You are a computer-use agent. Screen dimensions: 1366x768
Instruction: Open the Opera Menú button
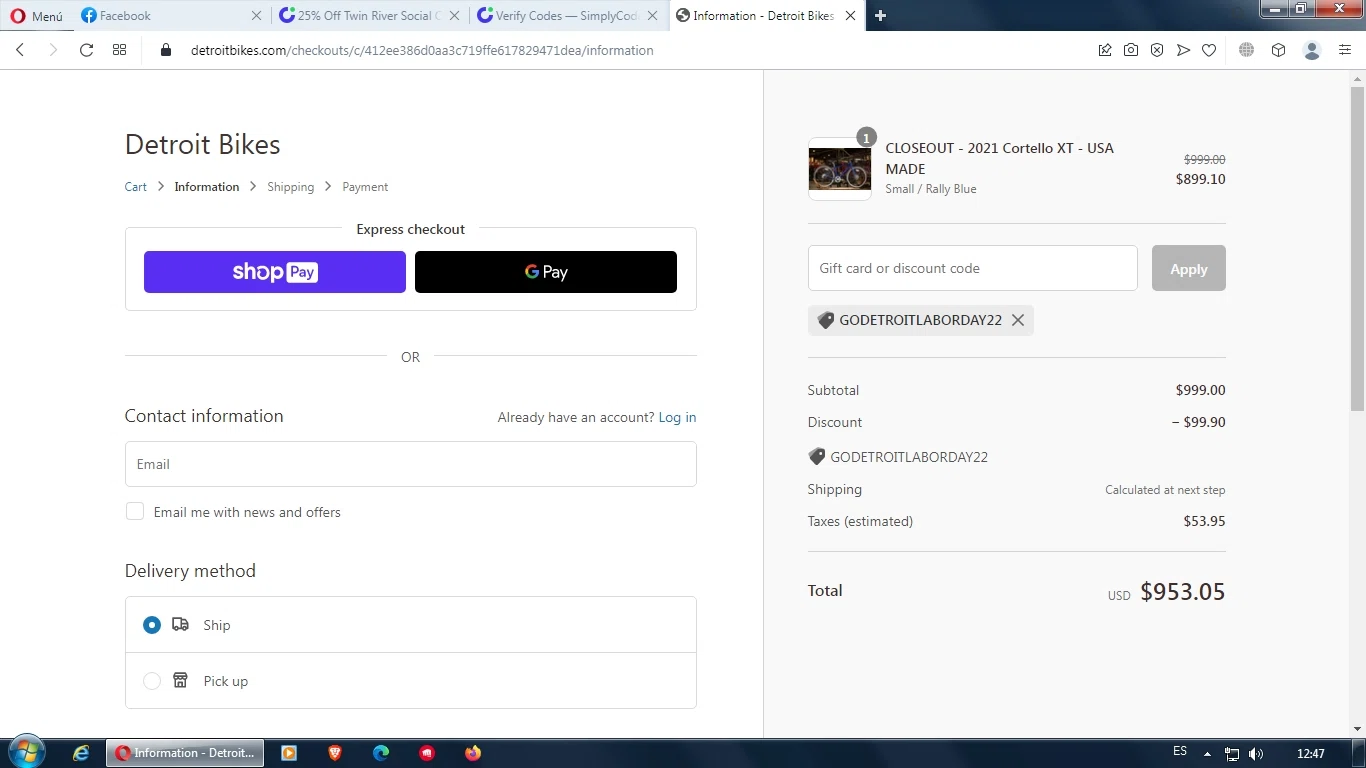click(x=37, y=16)
